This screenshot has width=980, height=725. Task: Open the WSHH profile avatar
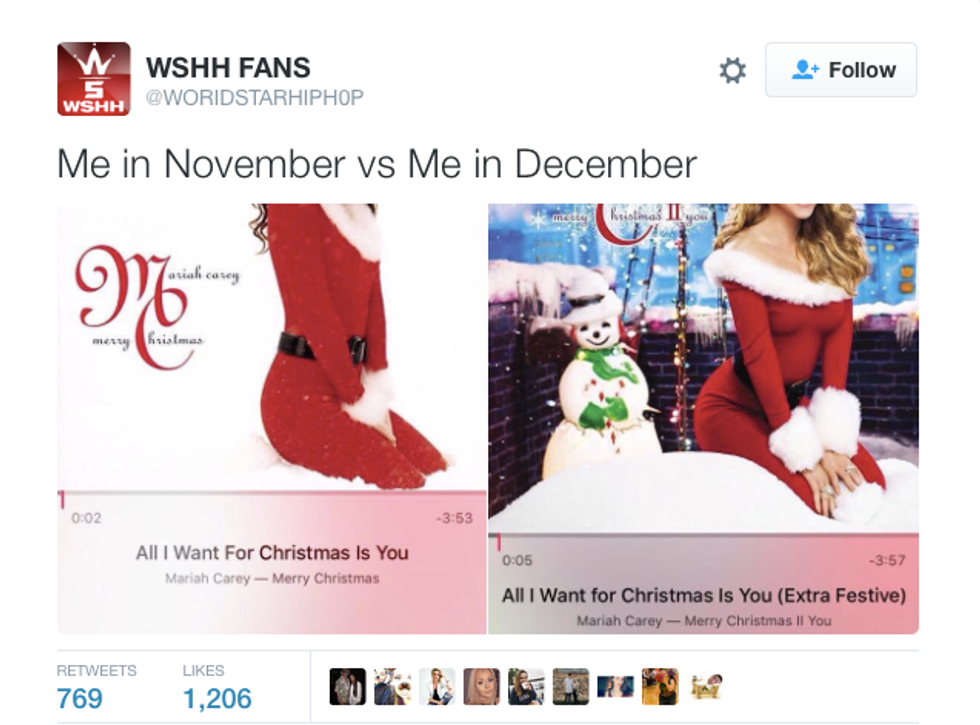pyautogui.click(x=94, y=79)
